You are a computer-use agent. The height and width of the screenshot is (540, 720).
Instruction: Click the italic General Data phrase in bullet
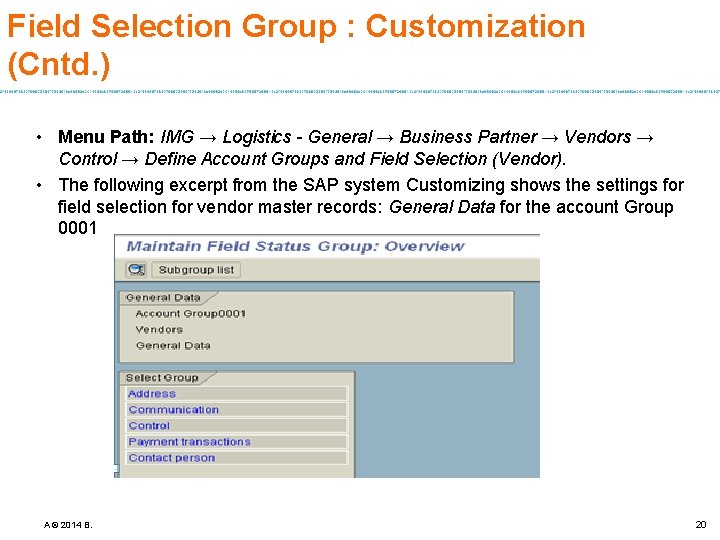pos(442,207)
